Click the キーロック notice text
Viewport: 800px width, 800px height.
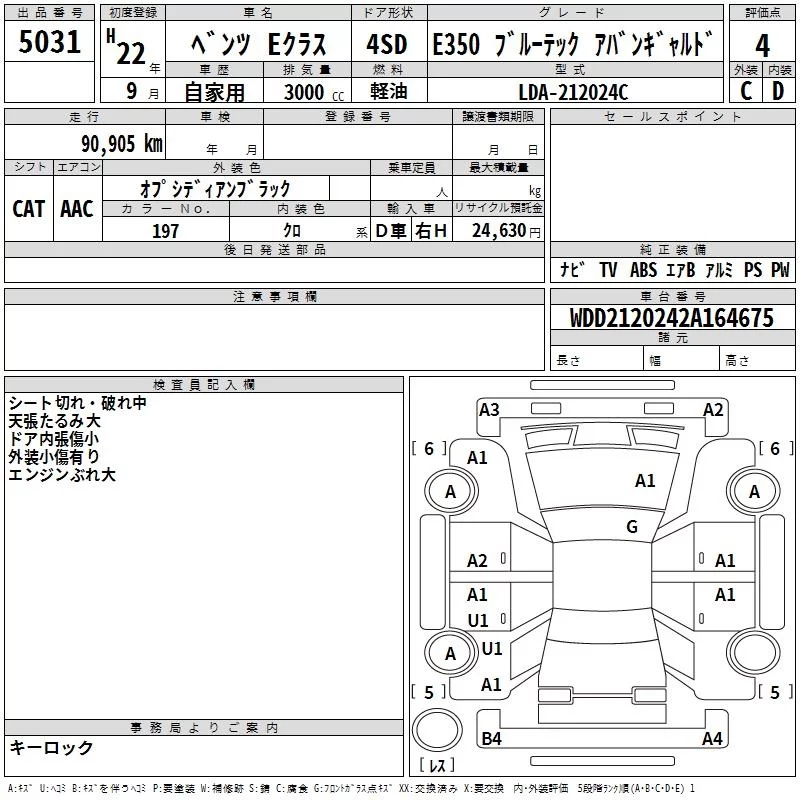[52, 748]
